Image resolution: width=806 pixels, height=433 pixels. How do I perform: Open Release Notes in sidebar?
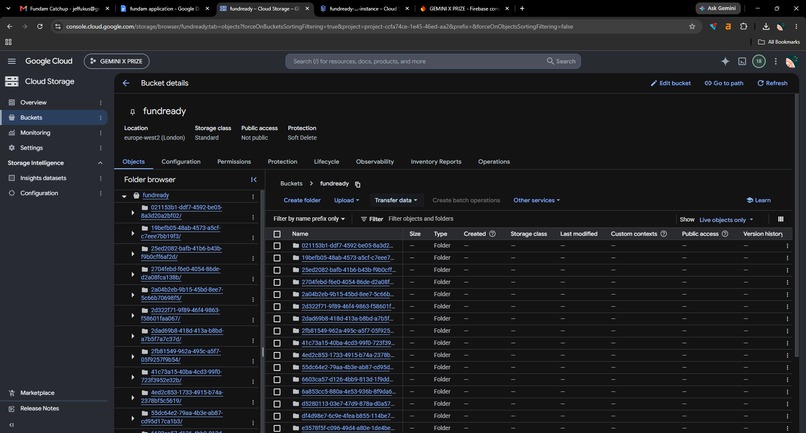40,408
